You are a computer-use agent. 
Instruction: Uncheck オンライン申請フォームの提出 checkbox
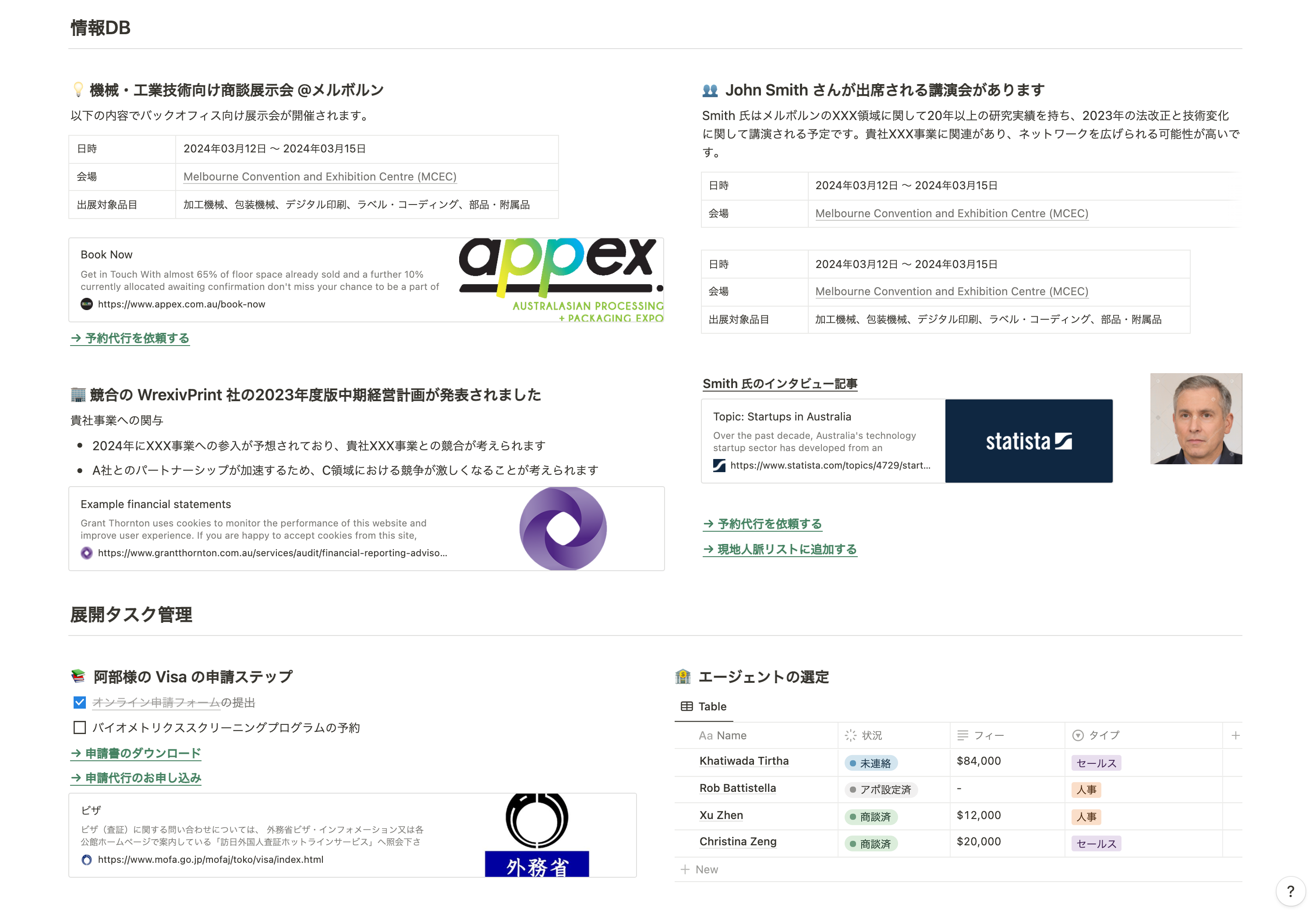(x=80, y=703)
